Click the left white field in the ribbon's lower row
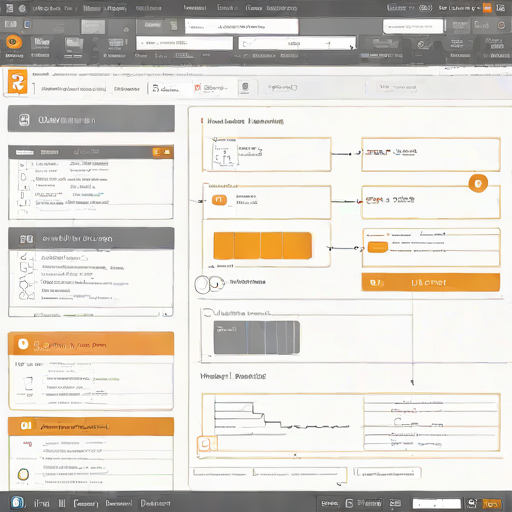512x512 pixels. pos(184,43)
